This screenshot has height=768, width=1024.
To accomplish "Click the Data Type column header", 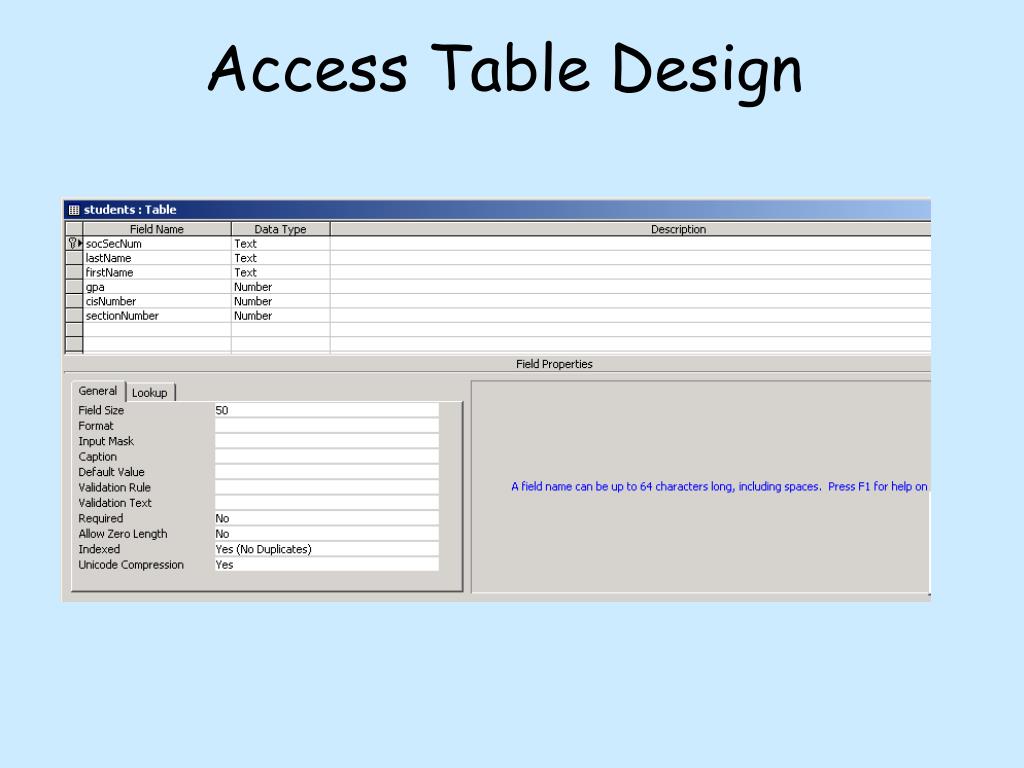I will coord(281,229).
